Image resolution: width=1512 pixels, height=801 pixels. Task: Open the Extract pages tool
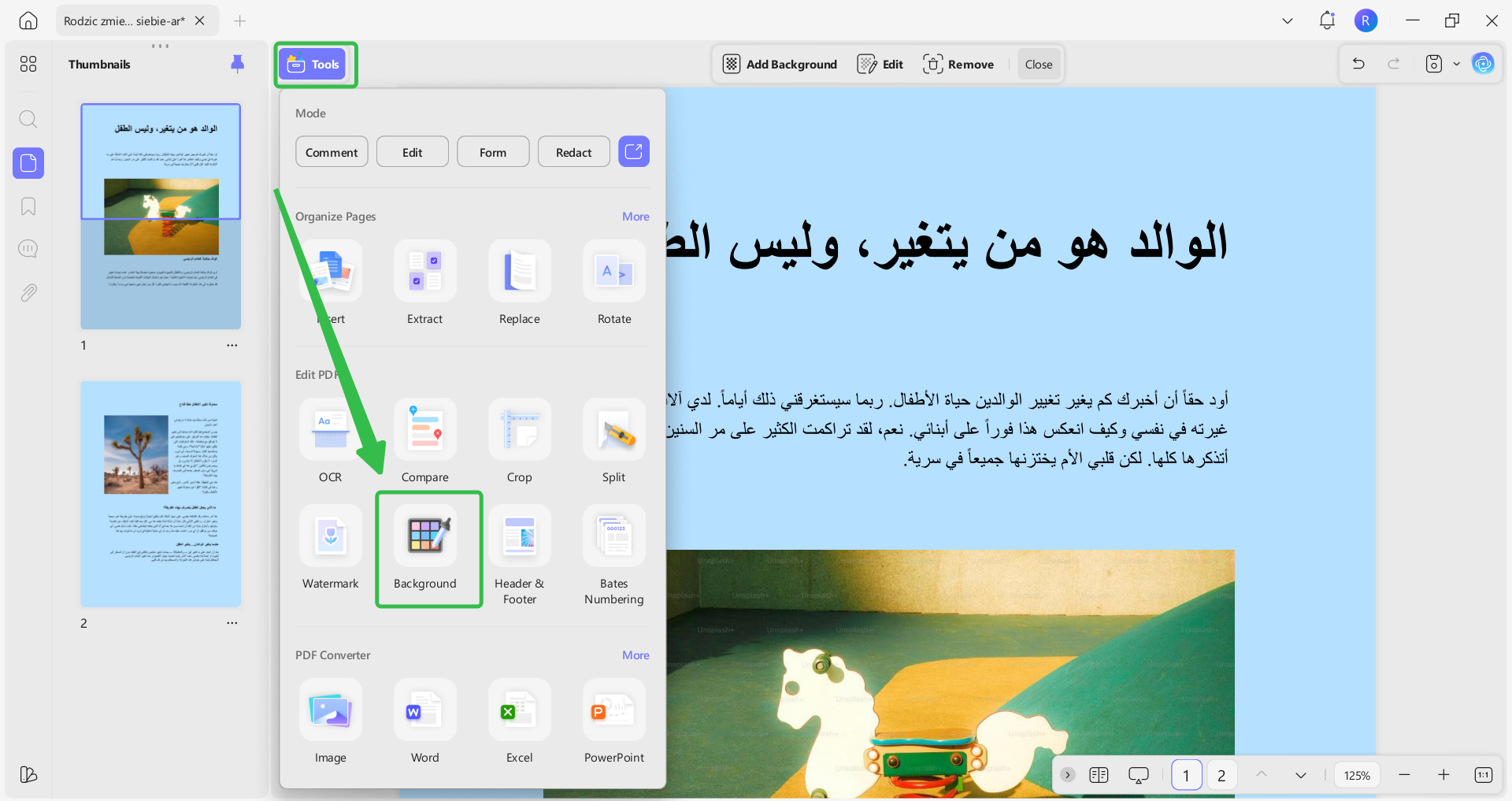425,284
